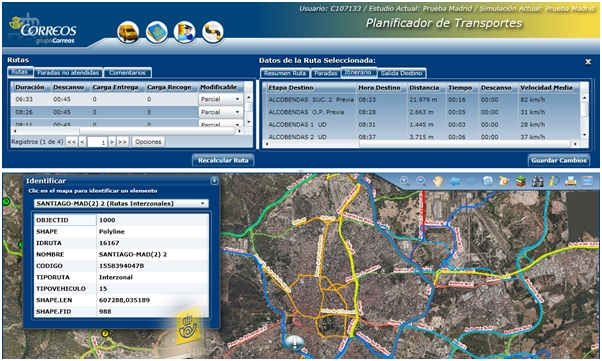Open the Paradas no atendidas tab

pos(68,73)
